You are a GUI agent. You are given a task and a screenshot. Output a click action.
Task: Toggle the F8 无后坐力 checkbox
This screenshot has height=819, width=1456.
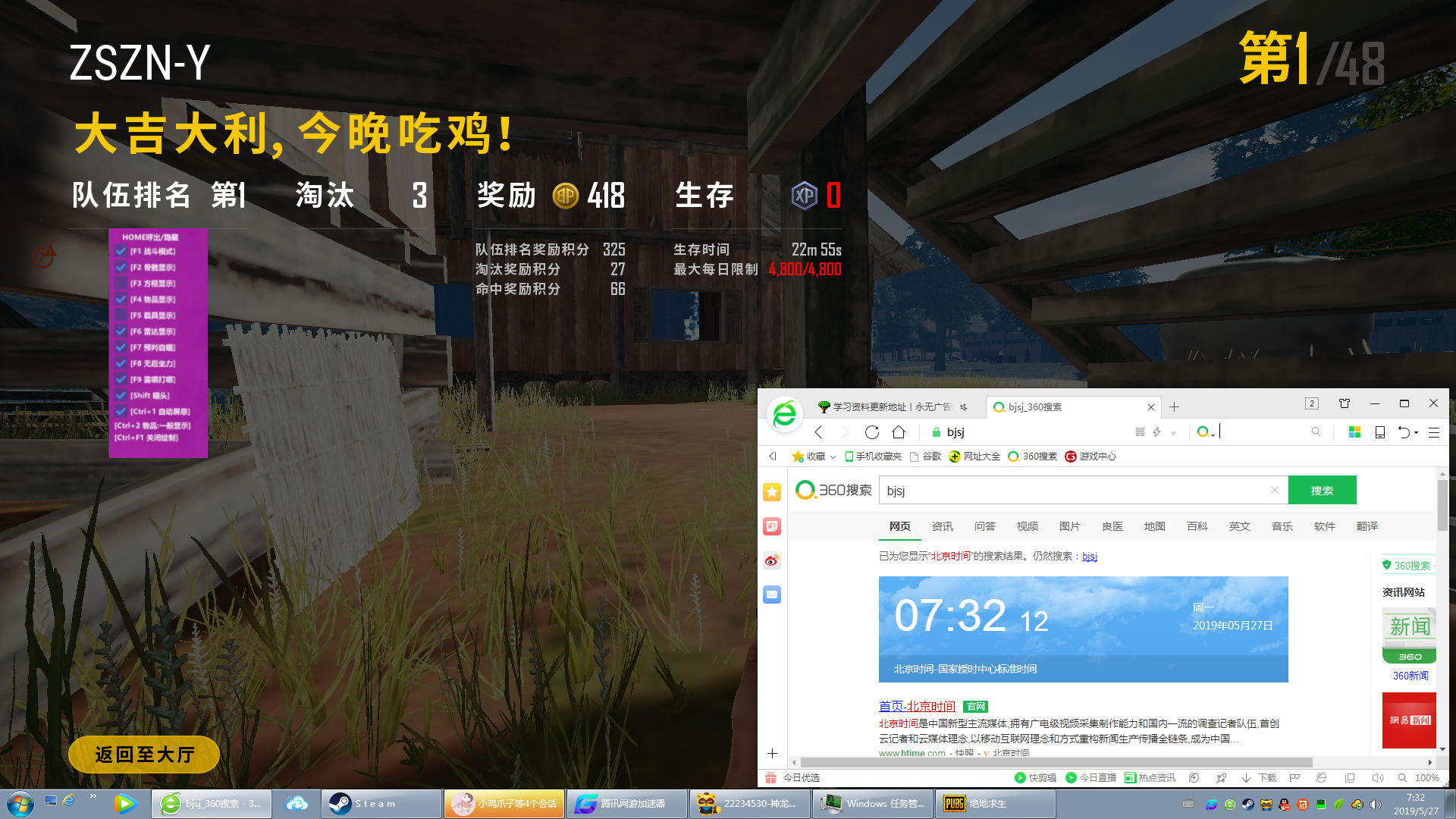coord(121,363)
